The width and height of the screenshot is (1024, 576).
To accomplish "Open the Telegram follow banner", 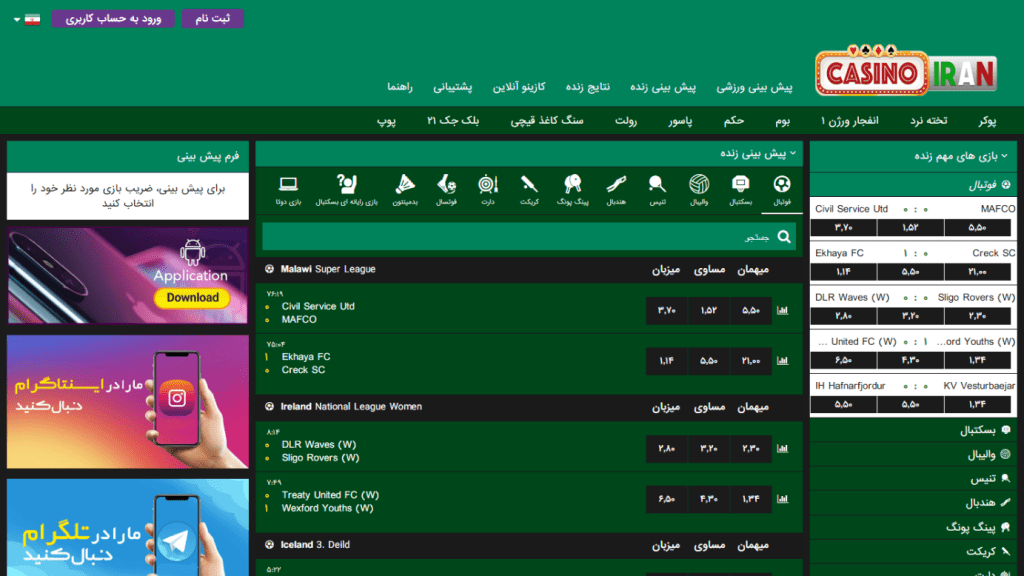I will 128,528.
